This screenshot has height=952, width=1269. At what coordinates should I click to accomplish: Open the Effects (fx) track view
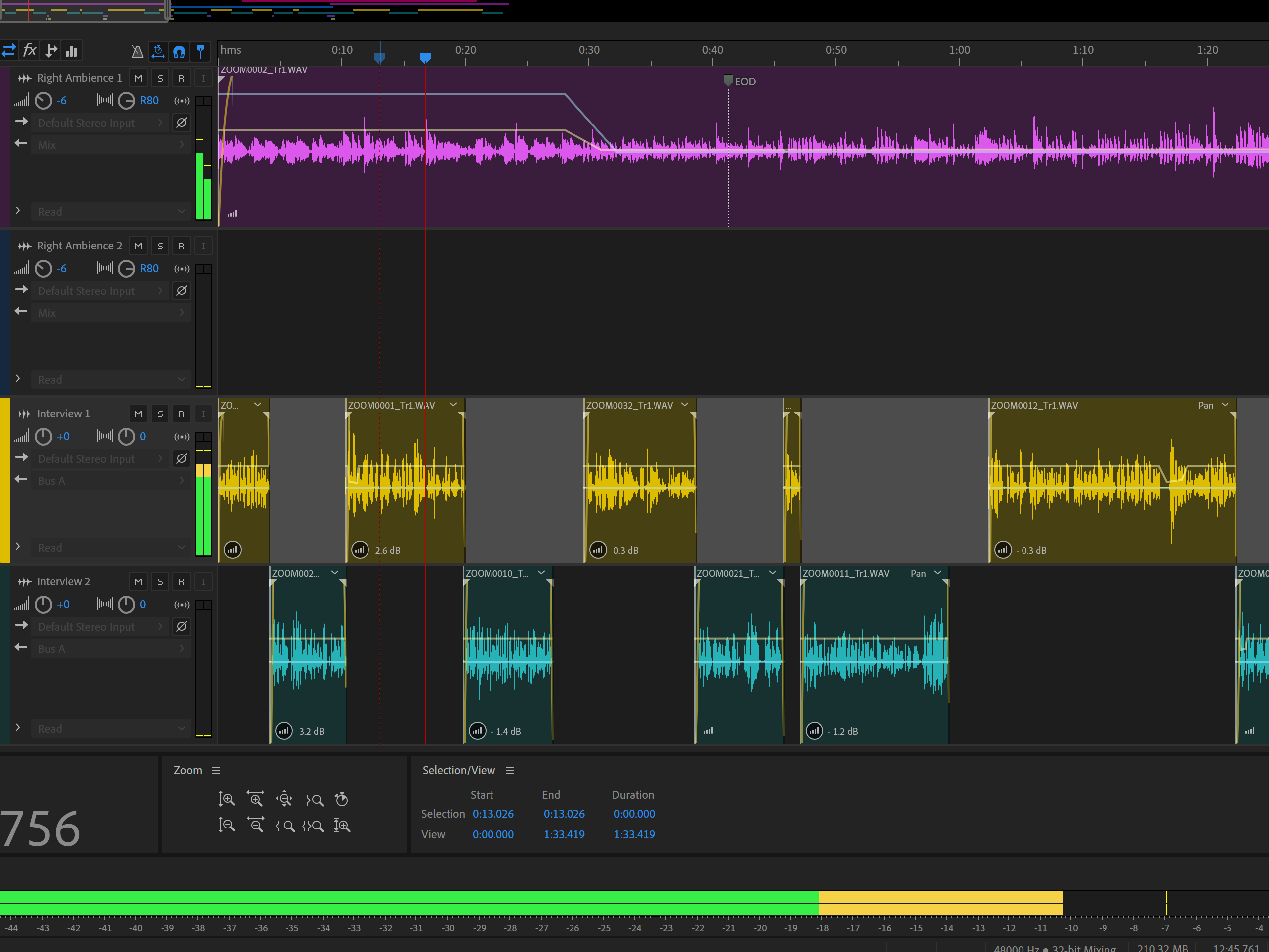(x=29, y=51)
